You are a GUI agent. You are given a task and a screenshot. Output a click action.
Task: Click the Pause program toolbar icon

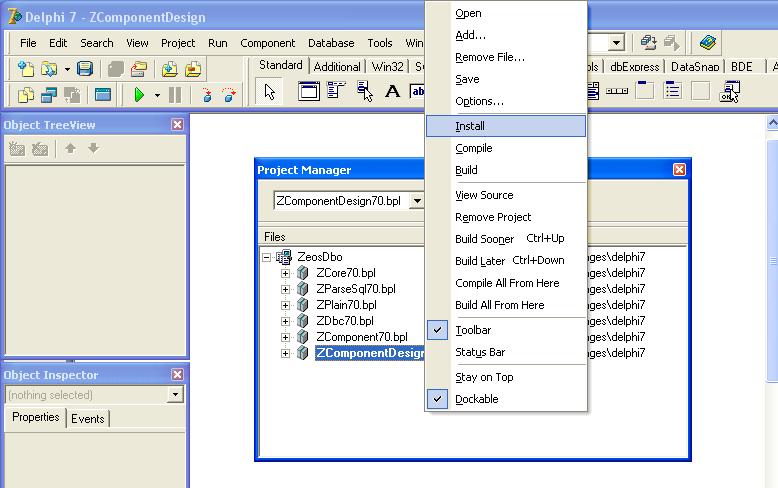[175, 95]
